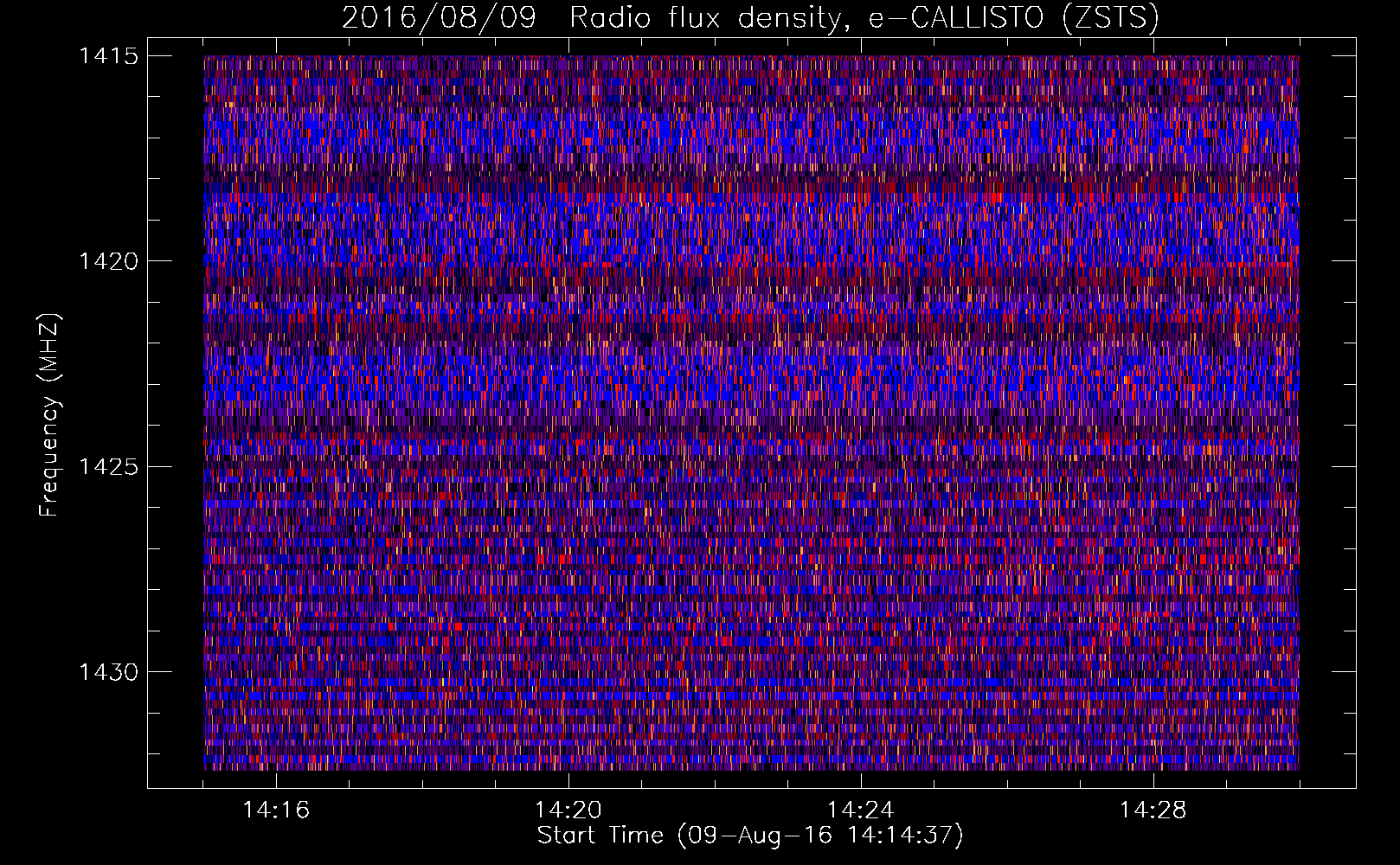The image size is (1400, 865).
Task: Click the 14:16 time axis label
Action: click(276, 810)
